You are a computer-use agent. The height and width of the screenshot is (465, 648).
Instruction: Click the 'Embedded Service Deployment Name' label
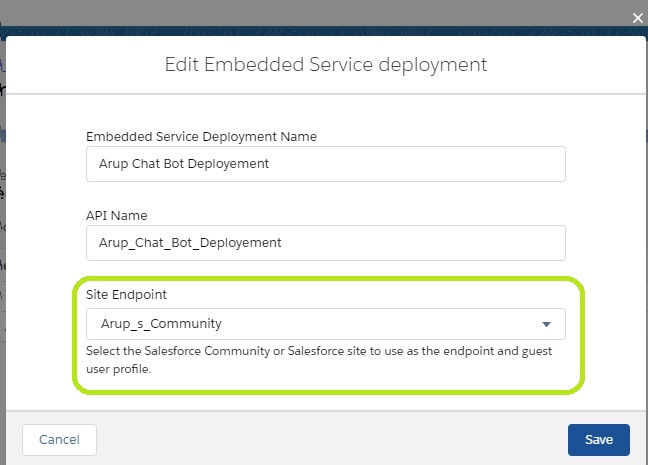click(201, 136)
